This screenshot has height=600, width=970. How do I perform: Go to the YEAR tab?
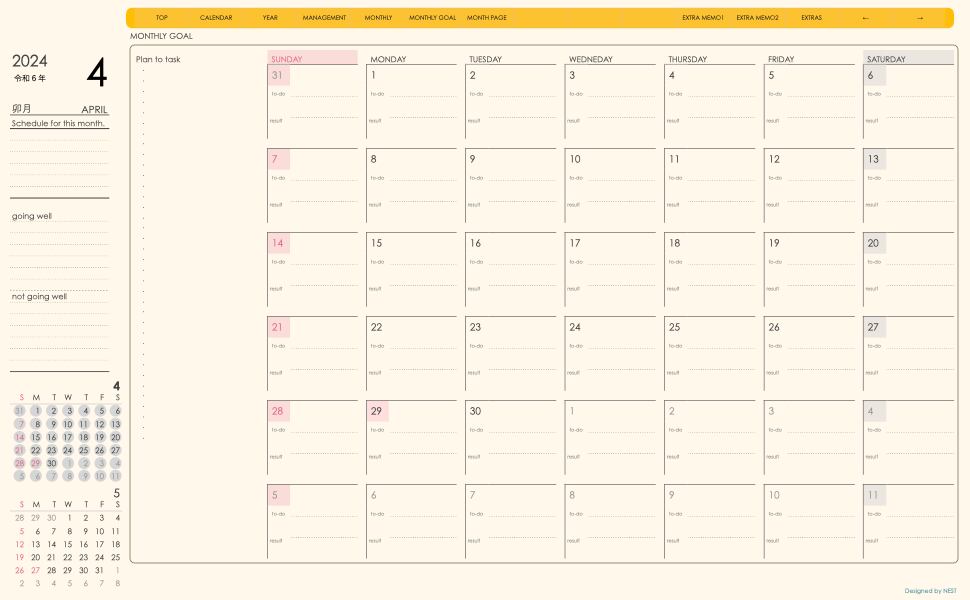point(270,18)
